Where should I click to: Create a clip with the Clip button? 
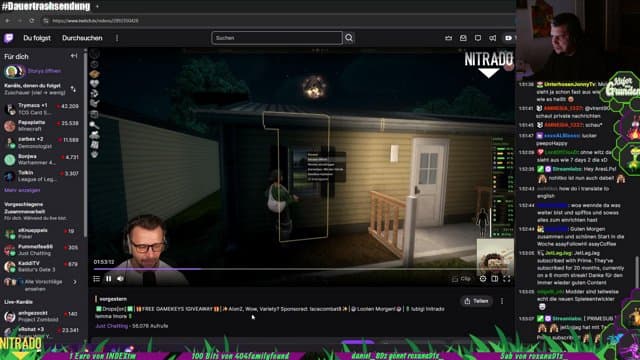(462, 279)
